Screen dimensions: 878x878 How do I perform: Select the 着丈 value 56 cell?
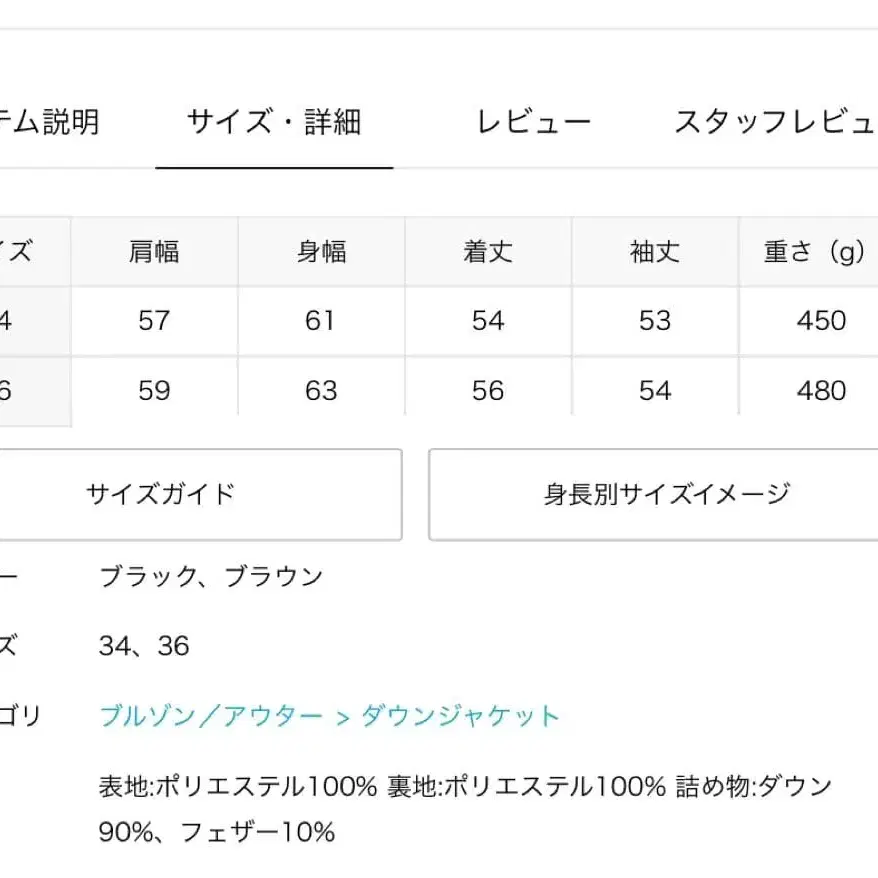tap(488, 390)
